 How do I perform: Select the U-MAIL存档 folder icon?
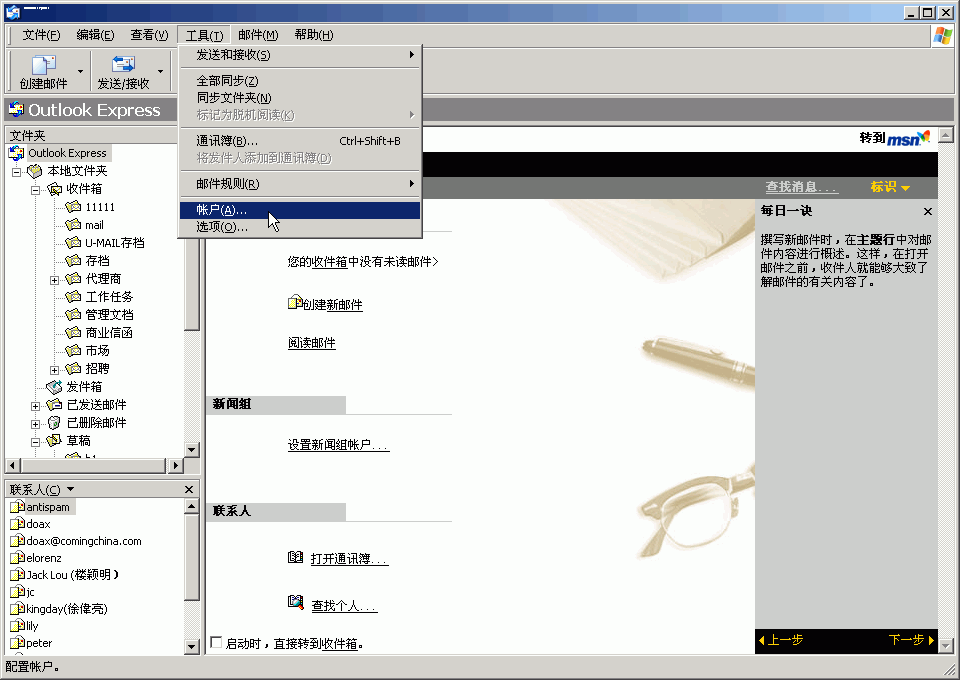[x=73, y=242]
